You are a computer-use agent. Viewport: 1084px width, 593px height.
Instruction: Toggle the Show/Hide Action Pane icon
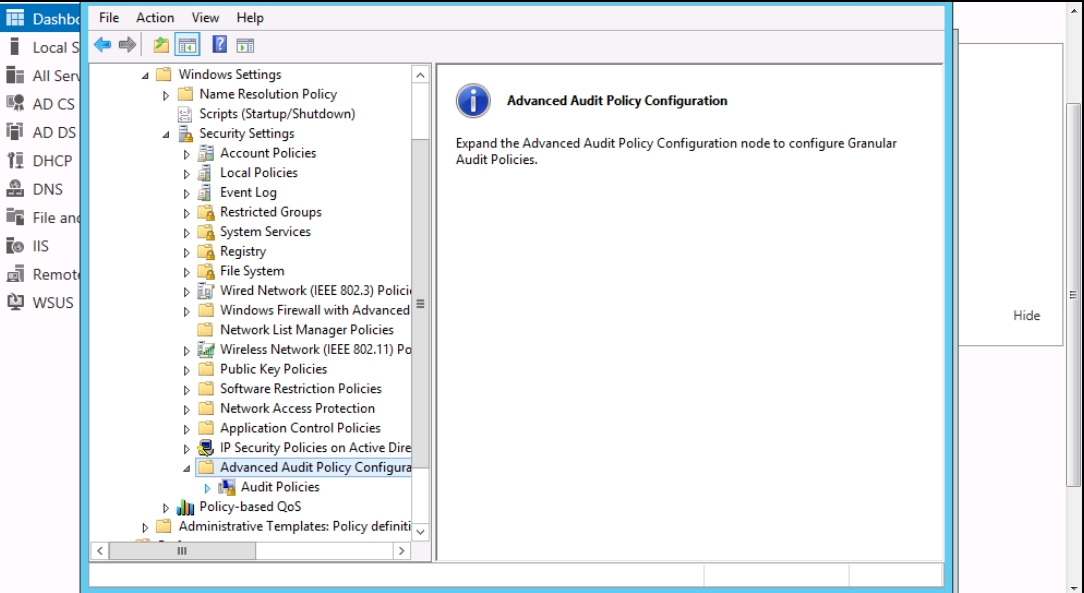[245, 45]
